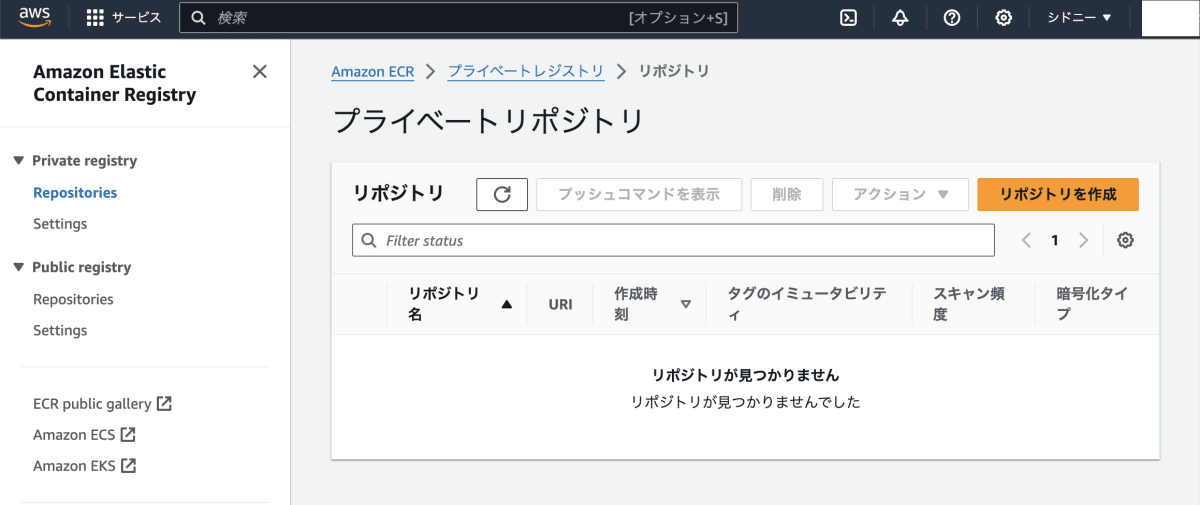Click the 検索 search box
Screen dimensions: 1200x505
point(458,18)
